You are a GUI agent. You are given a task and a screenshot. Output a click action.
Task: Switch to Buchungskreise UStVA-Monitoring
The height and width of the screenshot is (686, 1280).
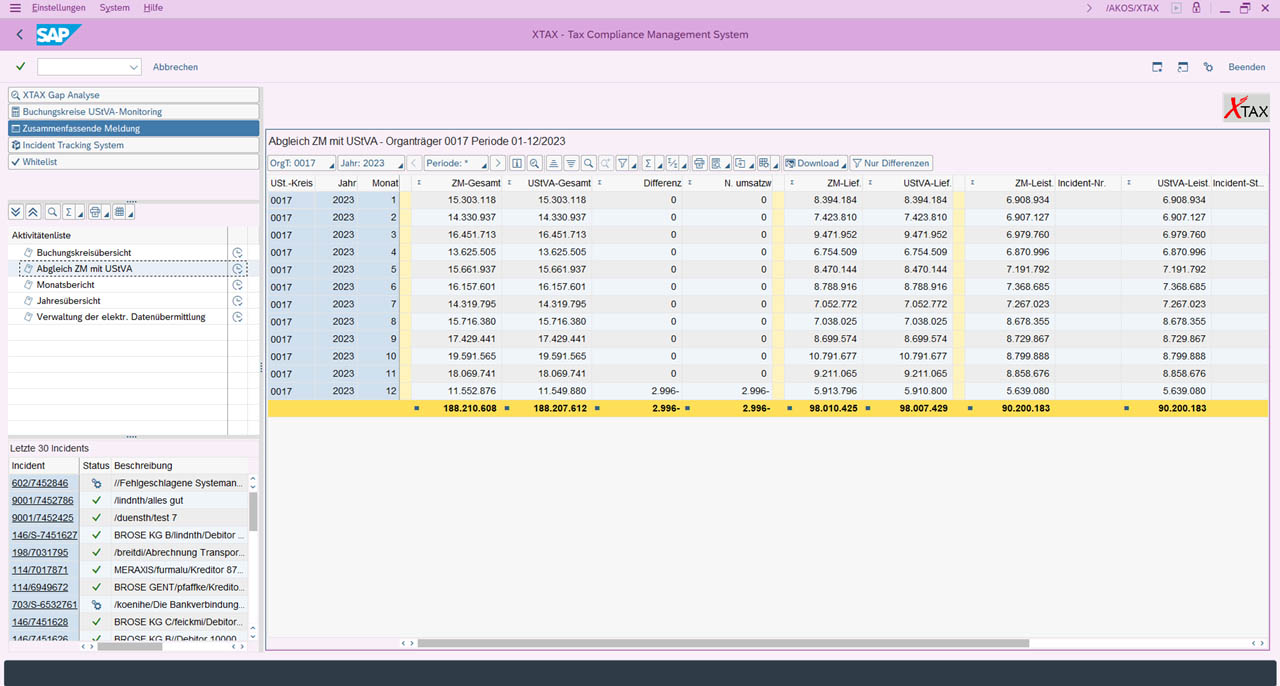tap(133, 112)
